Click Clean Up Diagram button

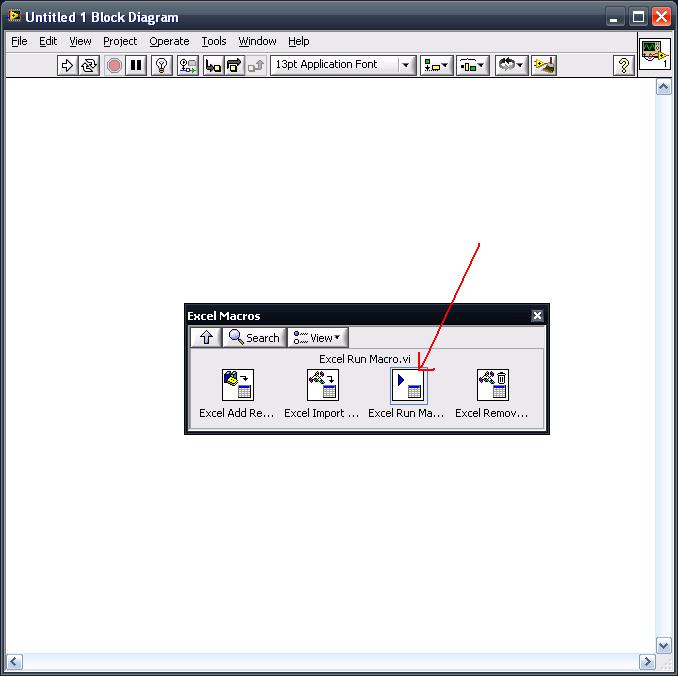[x=544, y=66]
